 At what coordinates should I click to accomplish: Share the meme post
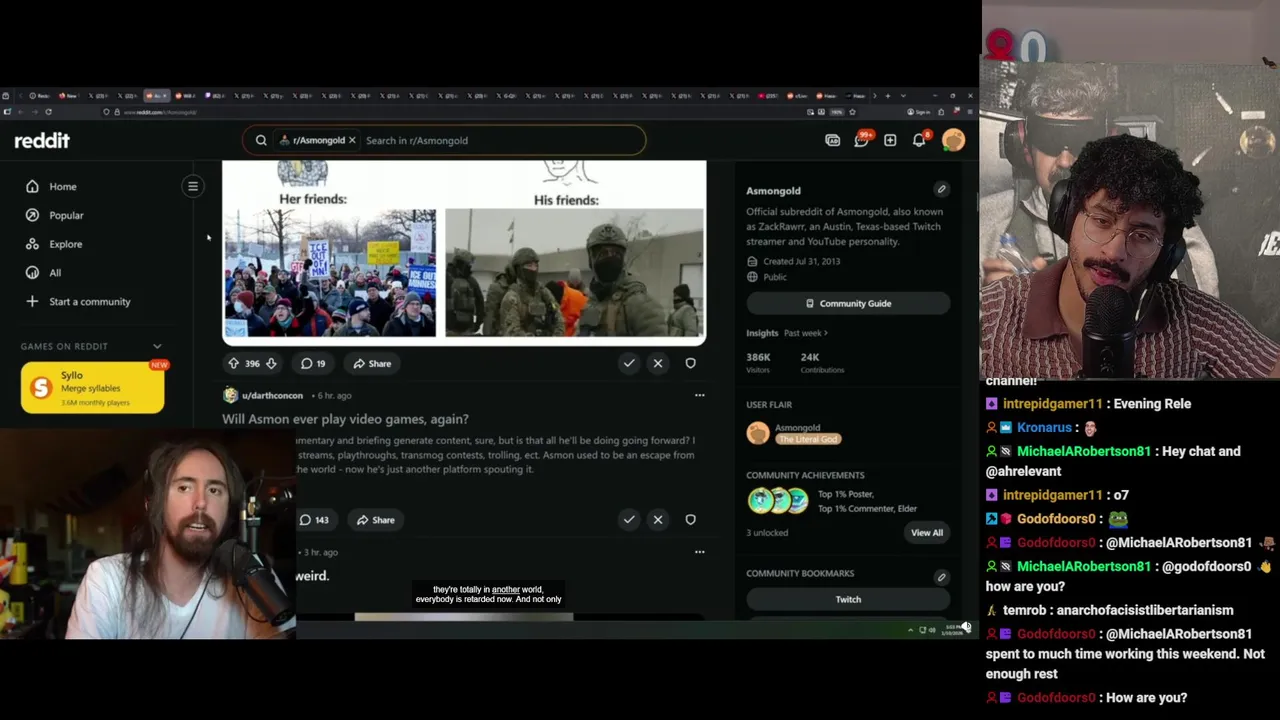(x=373, y=364)
